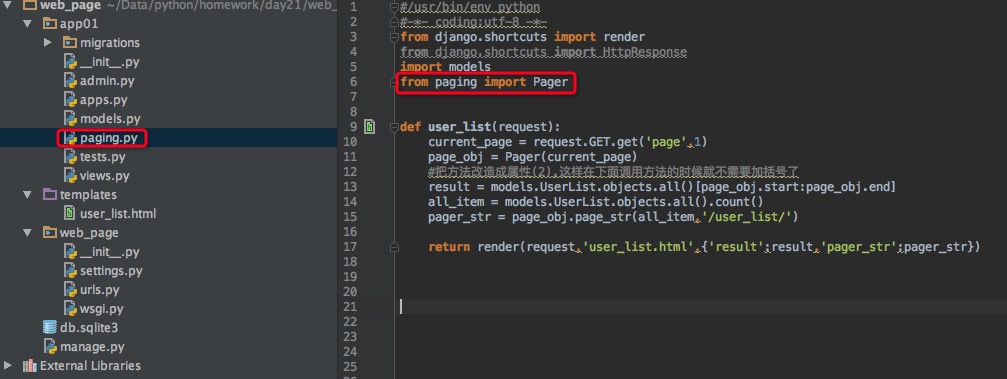Click the __init__.py icon under inner web_page

coord(70,252)
